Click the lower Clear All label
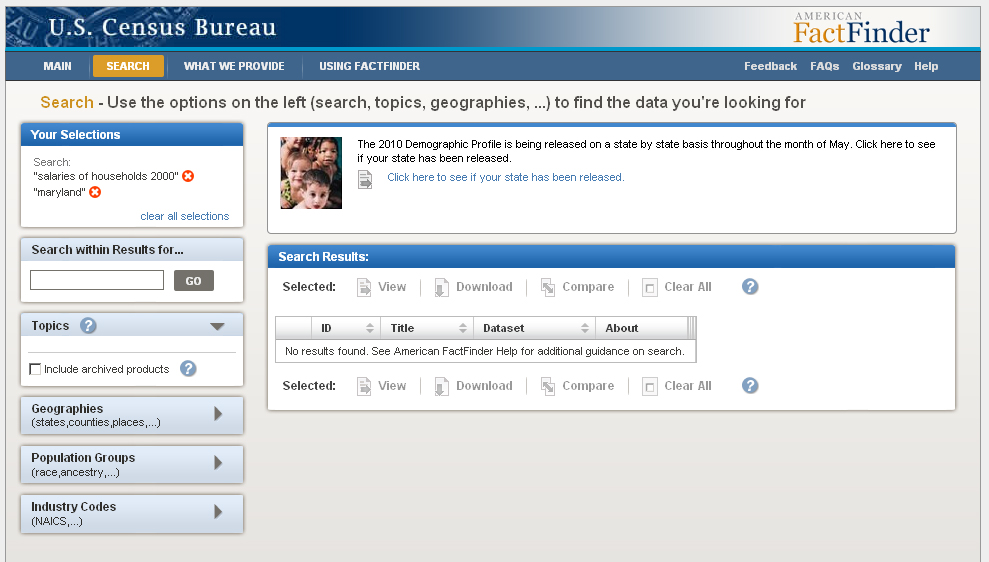 [x=688, y=386]
